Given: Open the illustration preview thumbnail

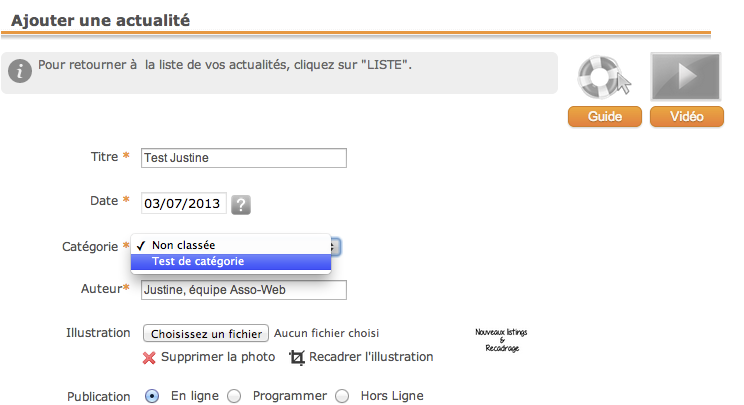Looking at the screenshot, I should pos(502,340).
